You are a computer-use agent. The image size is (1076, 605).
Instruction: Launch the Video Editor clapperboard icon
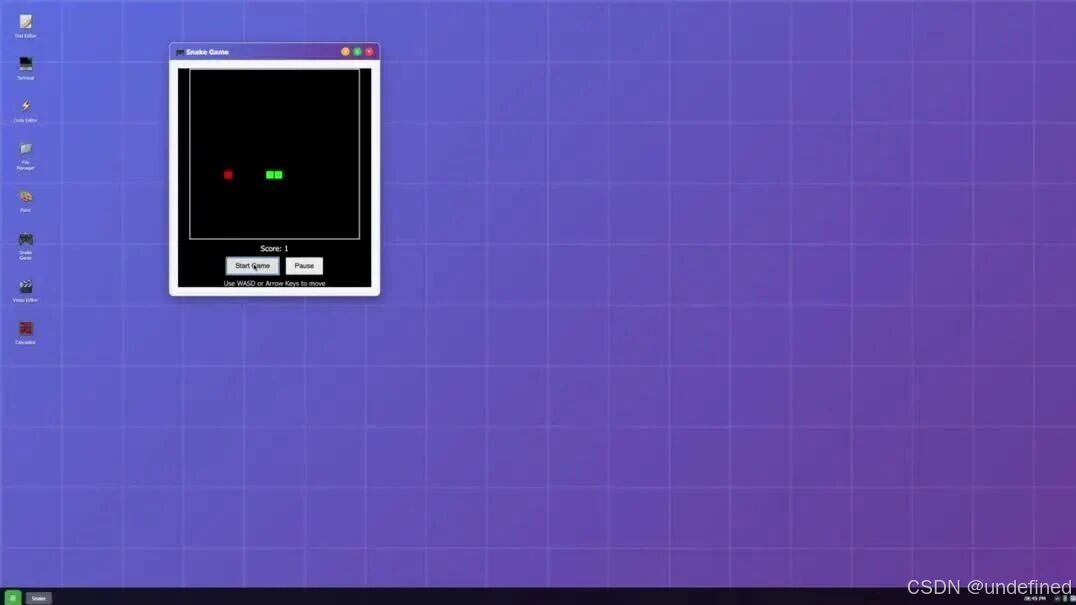tap(25, 290)
